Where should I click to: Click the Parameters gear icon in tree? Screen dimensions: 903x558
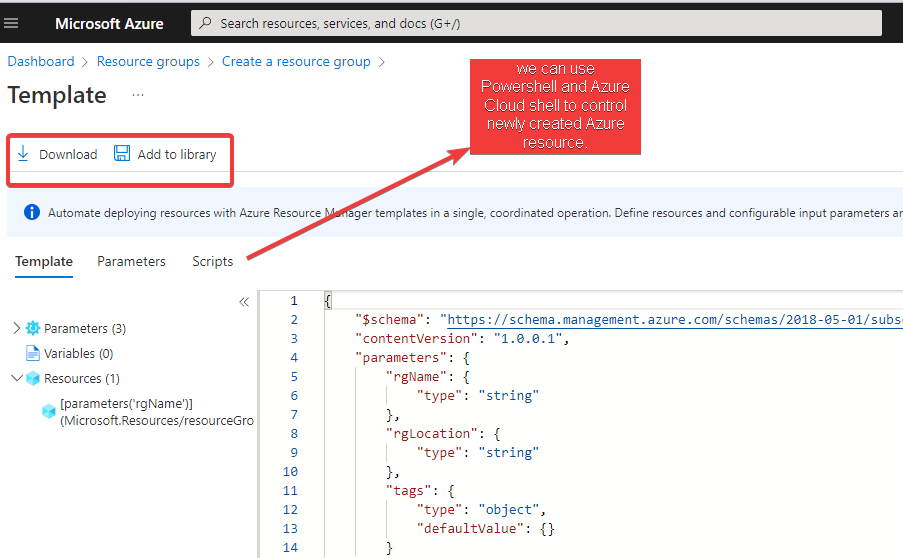click(33, 328)
